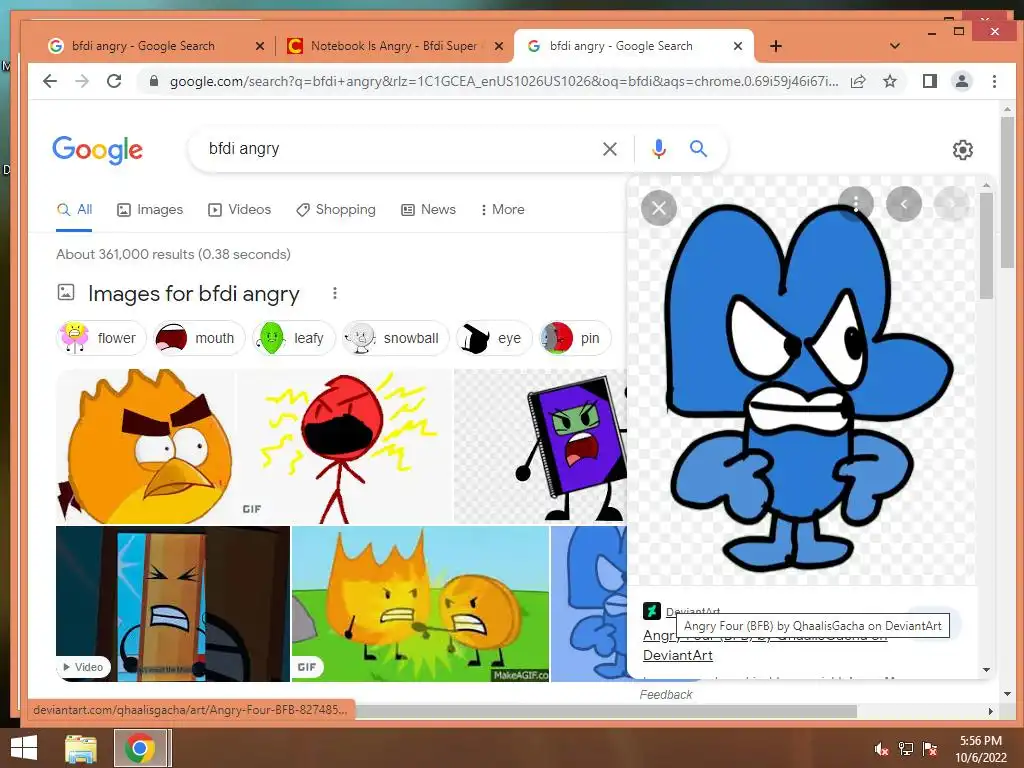Open the Chrome side panel icon

[929, 81]
